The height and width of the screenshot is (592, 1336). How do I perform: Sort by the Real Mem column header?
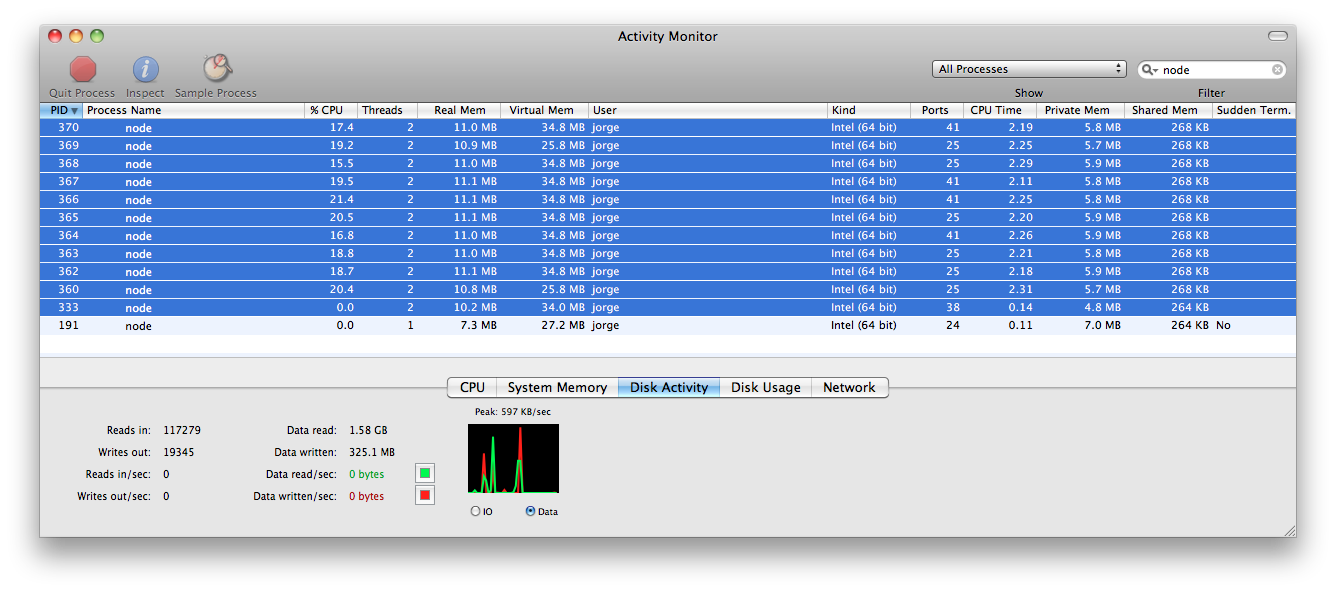(x=459, y=111)
